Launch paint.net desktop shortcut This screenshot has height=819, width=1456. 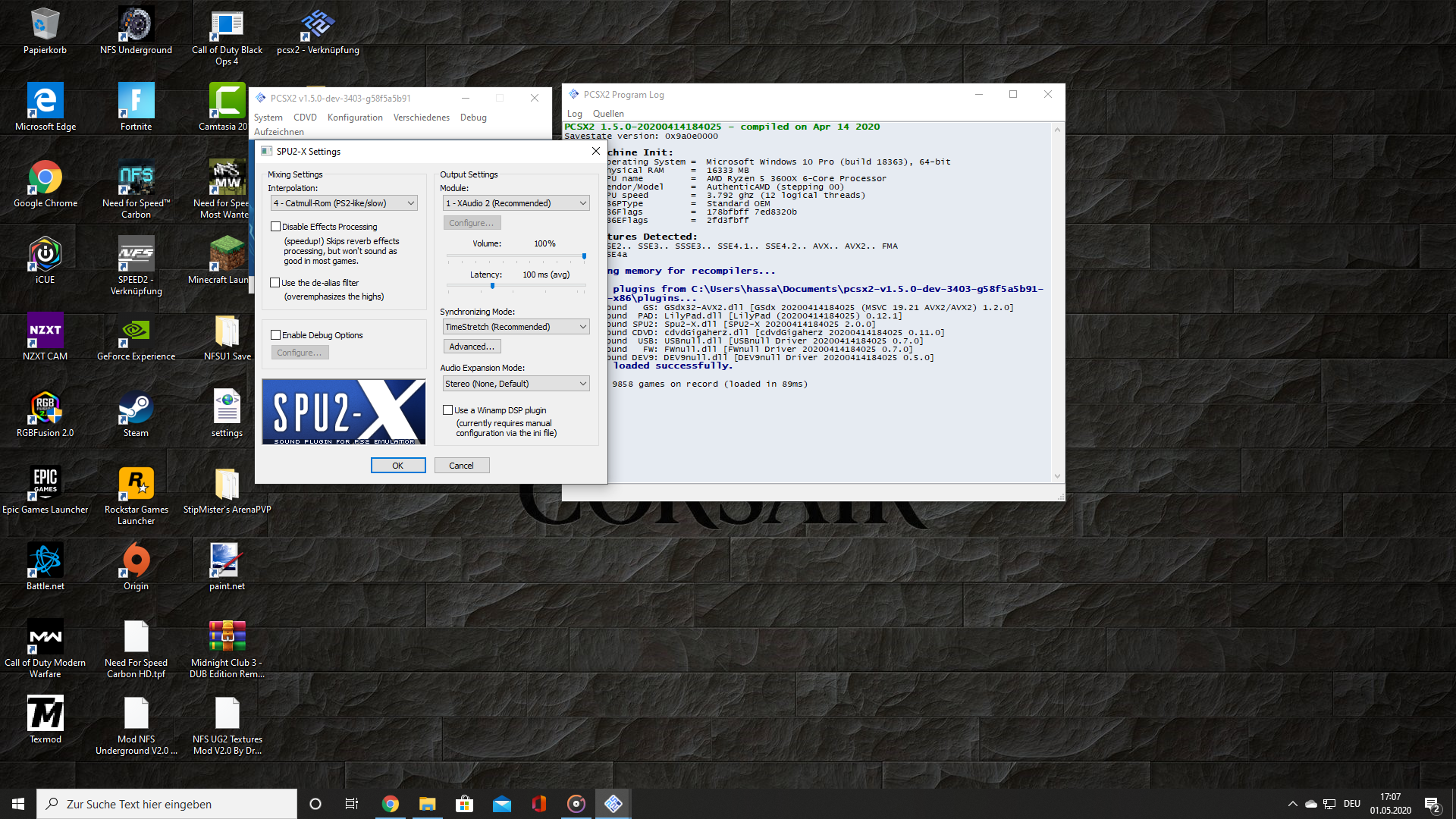(x=227, y=566)
